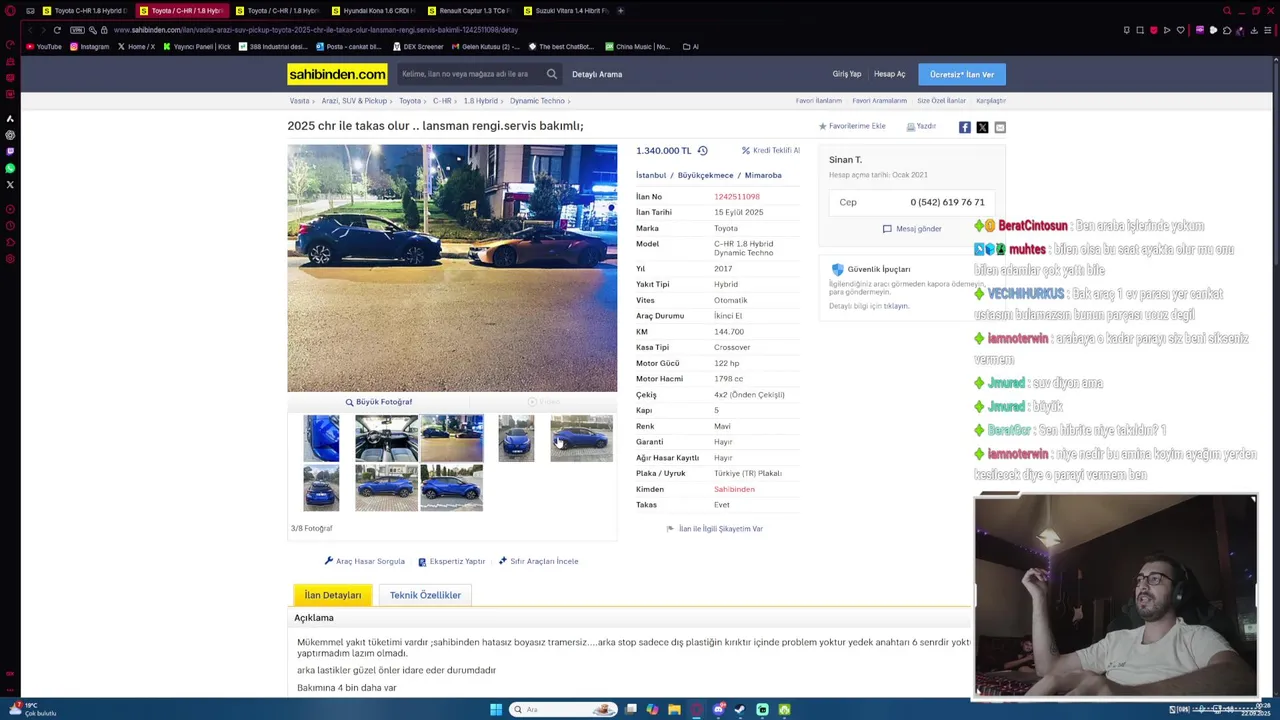Viewport: 1280px width, 720px height.
Task: Click the browser address bar URL
Action: pos(316,30)
